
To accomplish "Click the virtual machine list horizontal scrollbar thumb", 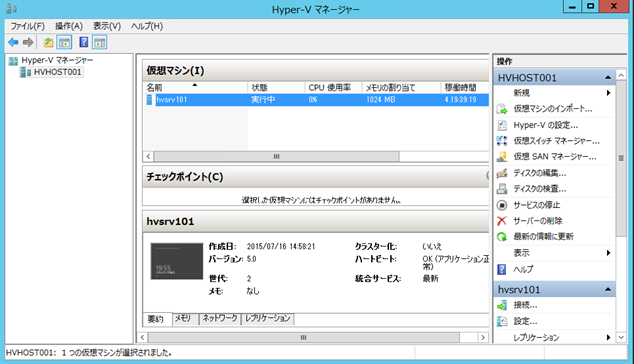I will pos(277,157).
